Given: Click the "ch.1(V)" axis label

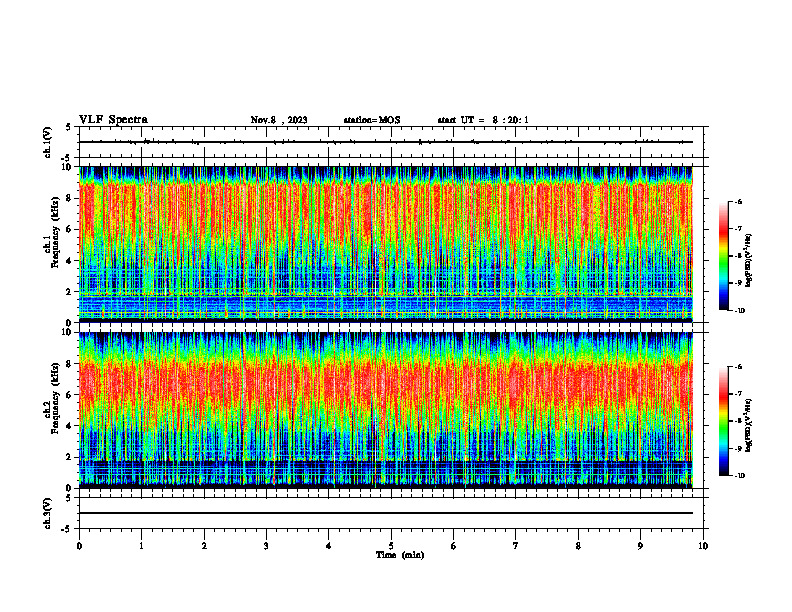Looking at the screenshot, I should (47, 142).
